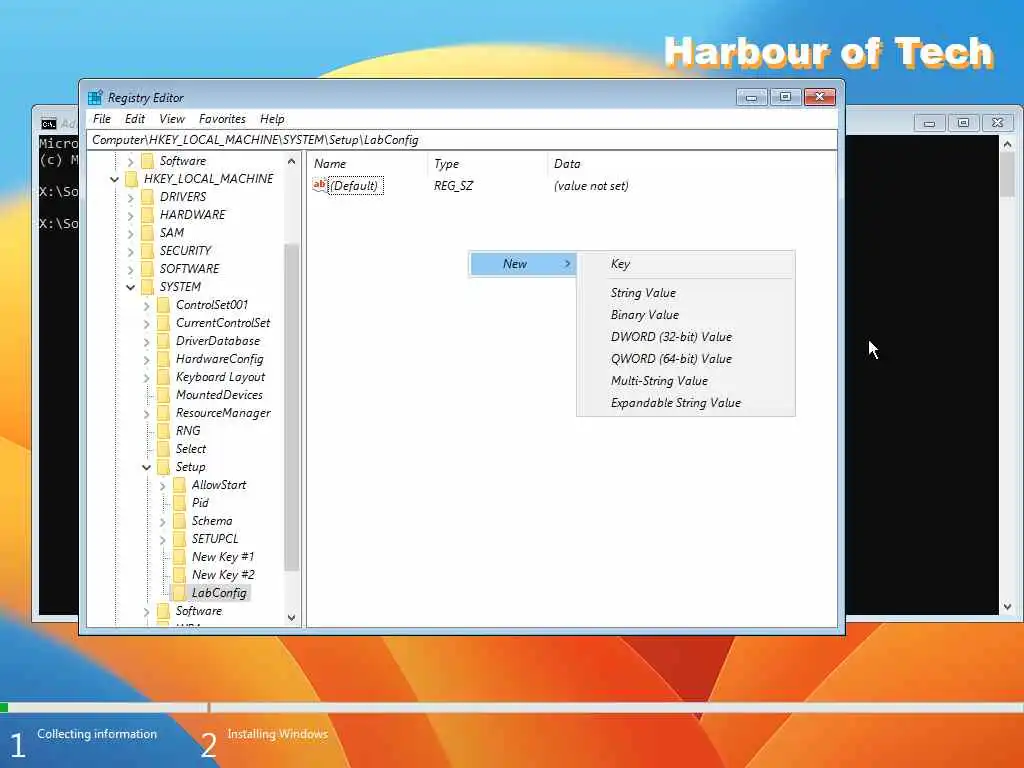The image size is (1024, 768).
Task: Open the File menu
Action: tap(102, 119)
